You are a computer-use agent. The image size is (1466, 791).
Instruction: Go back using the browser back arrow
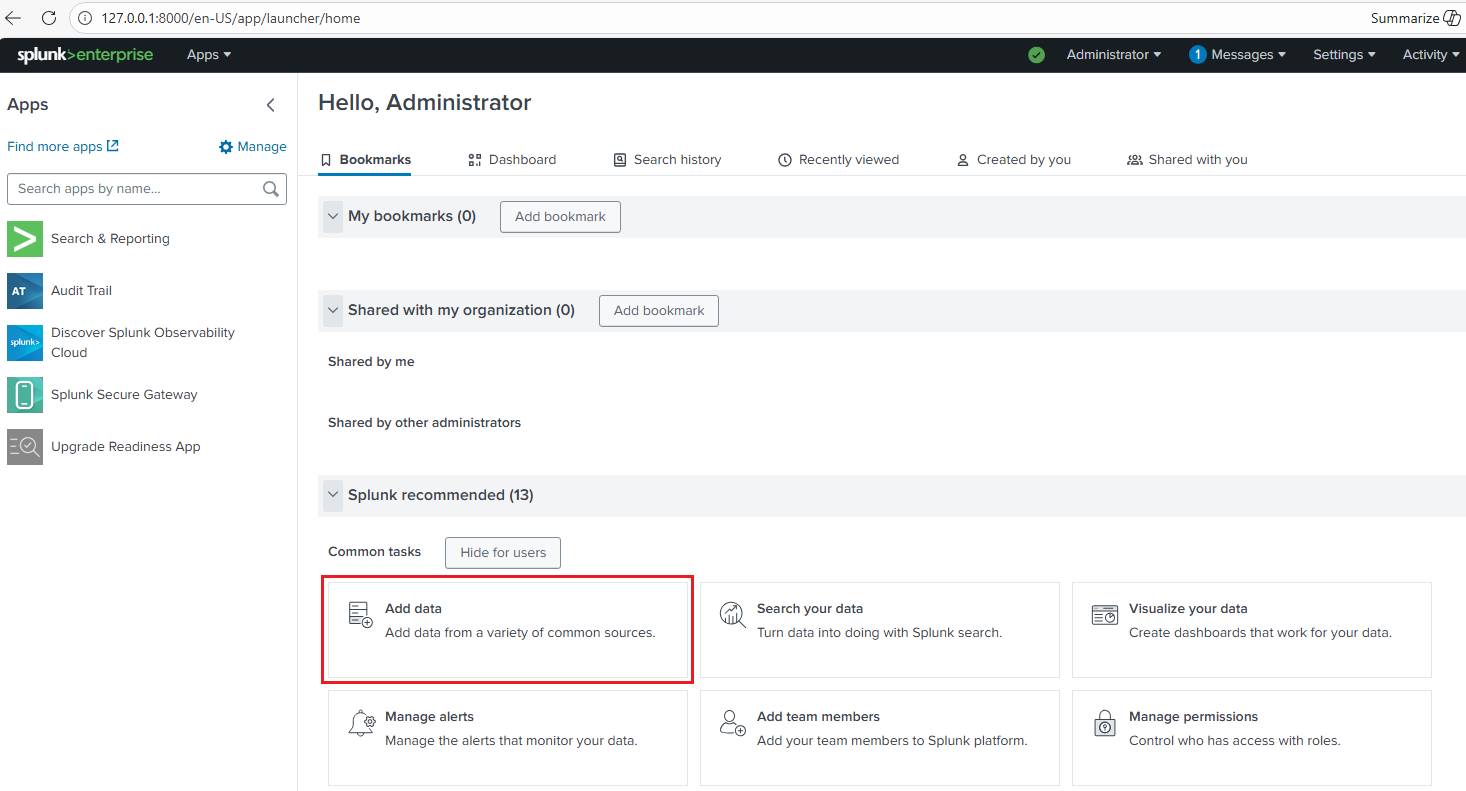point(13,18)
